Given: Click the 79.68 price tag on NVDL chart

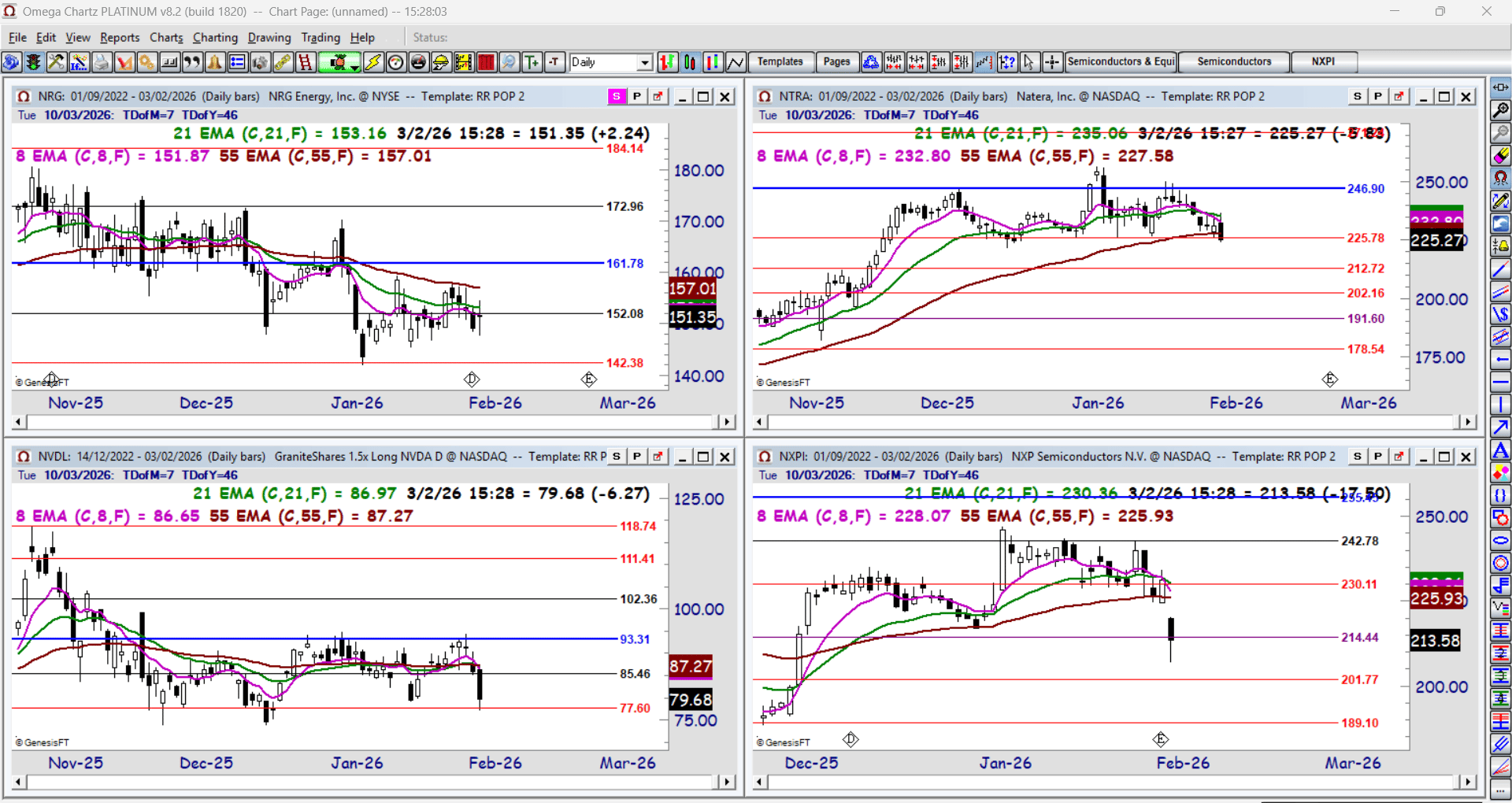Looking at the screenshot, I should [x=691, y=700].
